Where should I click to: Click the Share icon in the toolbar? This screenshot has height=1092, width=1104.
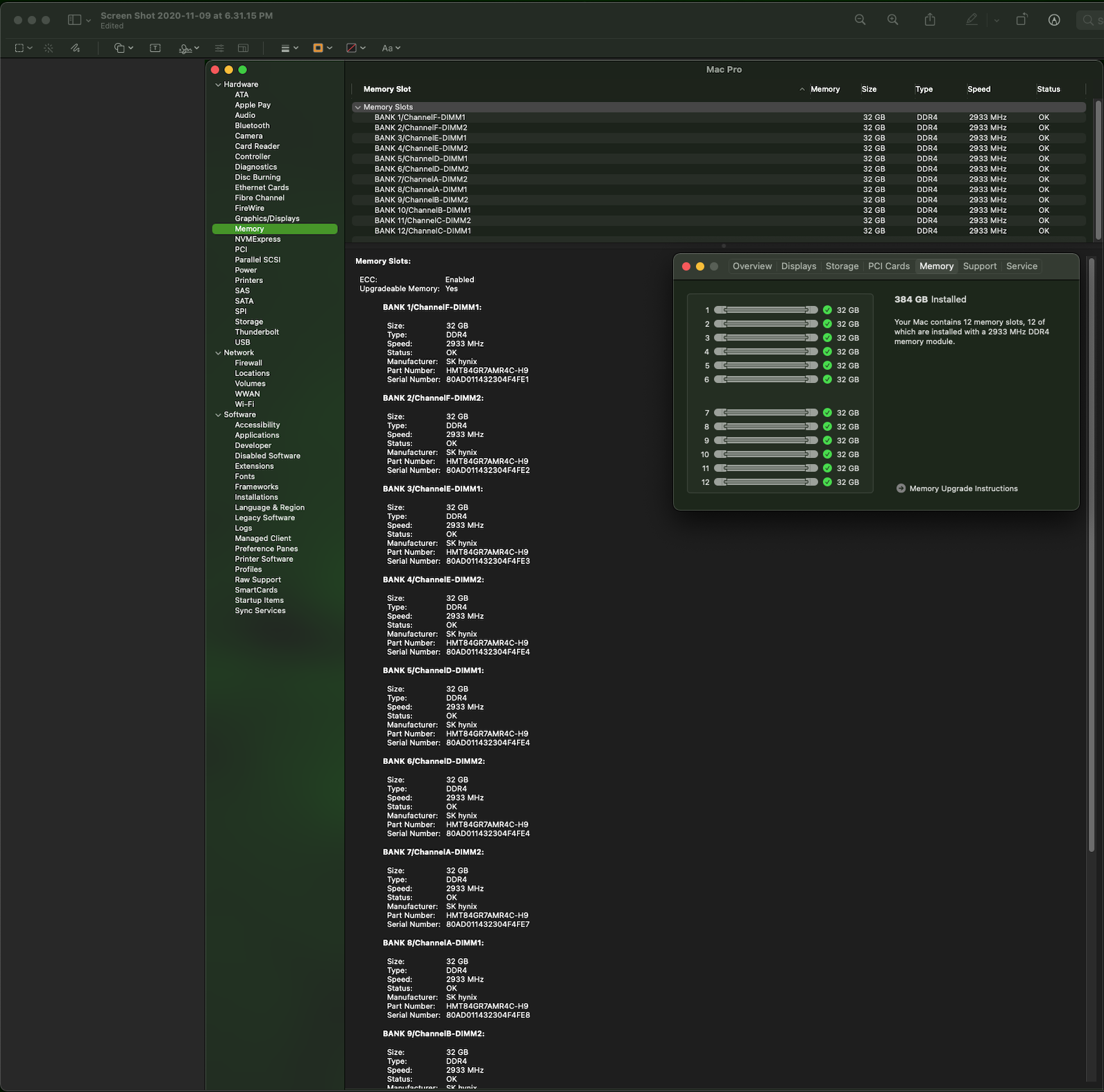tap(930, 20)
